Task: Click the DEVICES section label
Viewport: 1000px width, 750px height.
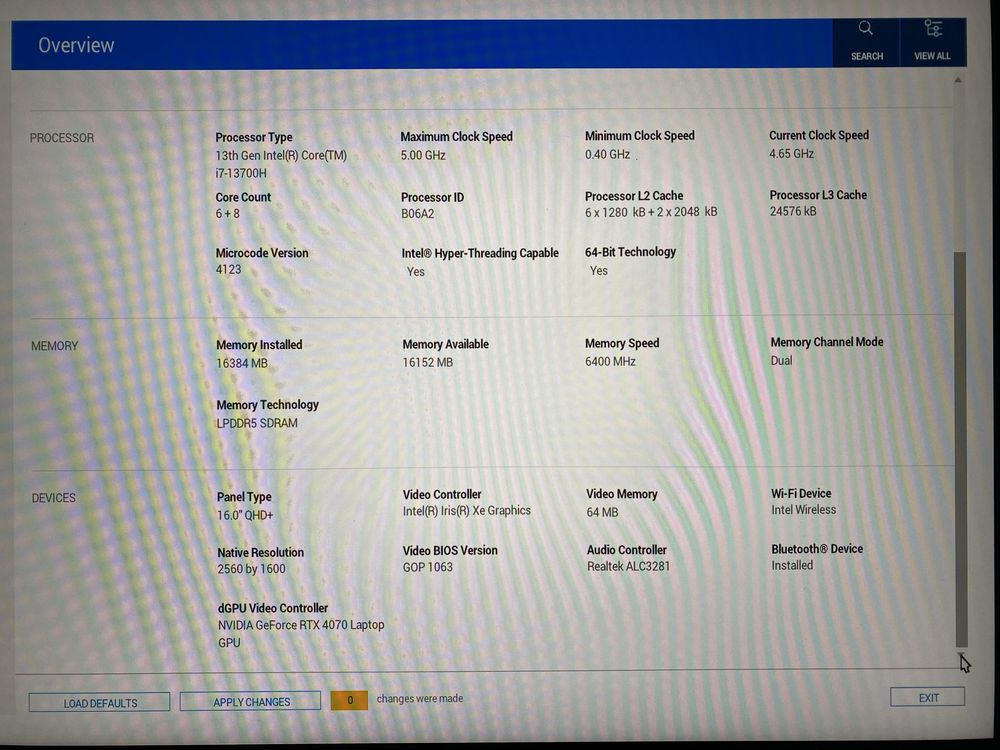Action: tap(54, 497)
